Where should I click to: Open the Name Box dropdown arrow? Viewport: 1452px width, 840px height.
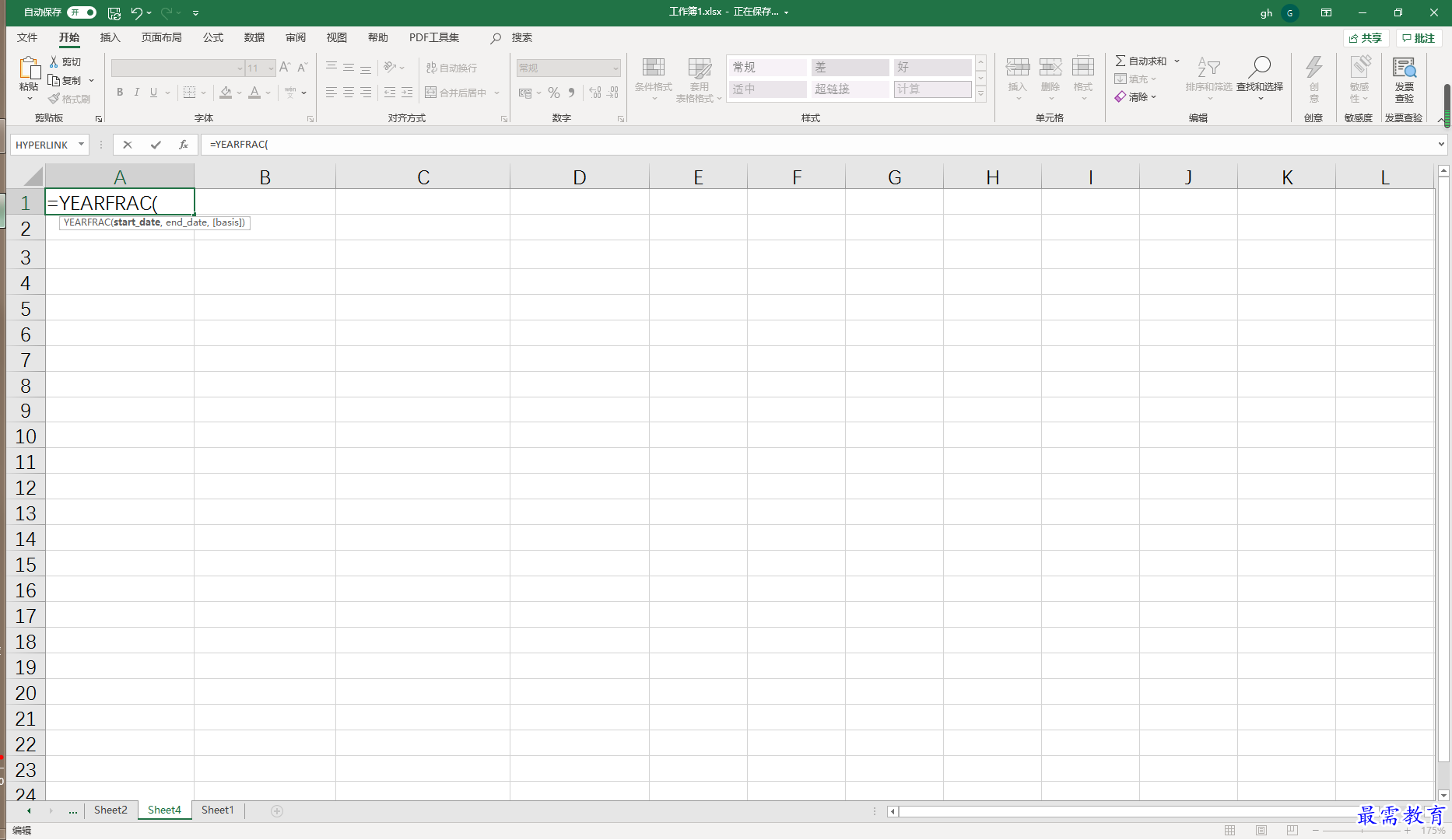point(81,145)
